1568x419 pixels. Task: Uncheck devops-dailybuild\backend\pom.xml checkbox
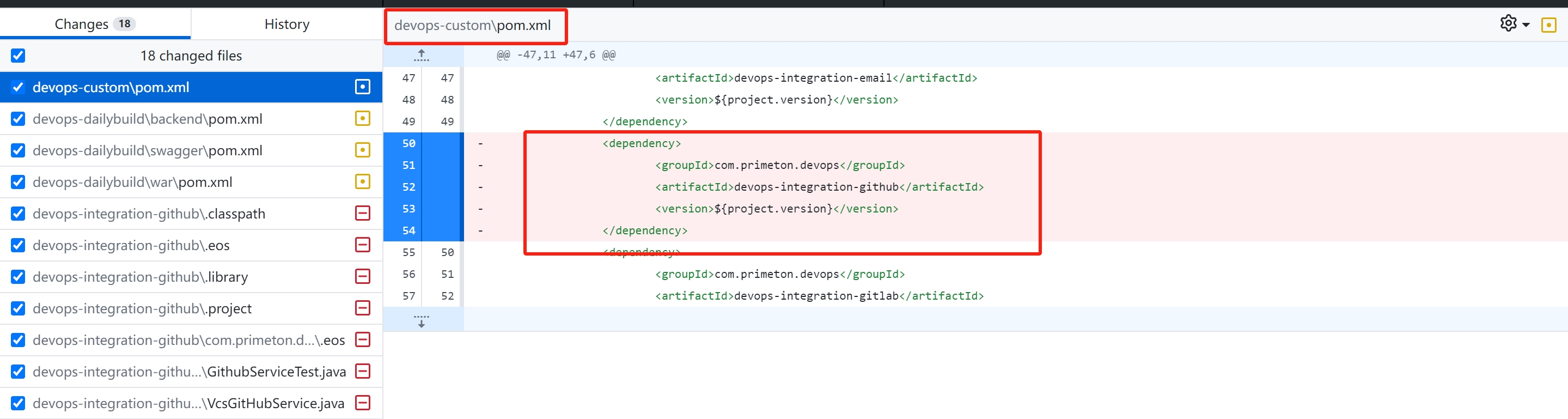(19, 119)
